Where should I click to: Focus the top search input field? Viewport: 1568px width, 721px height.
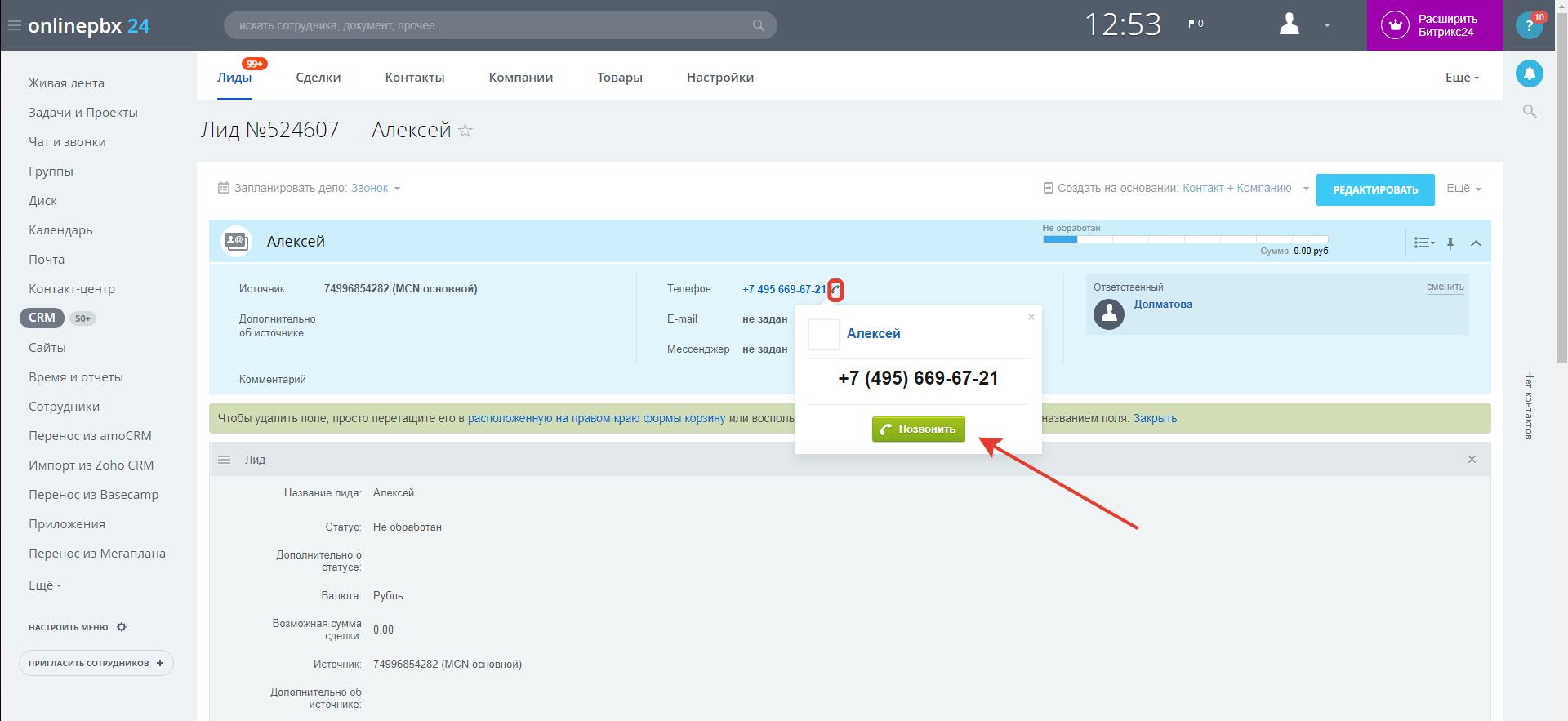(500, 25)
